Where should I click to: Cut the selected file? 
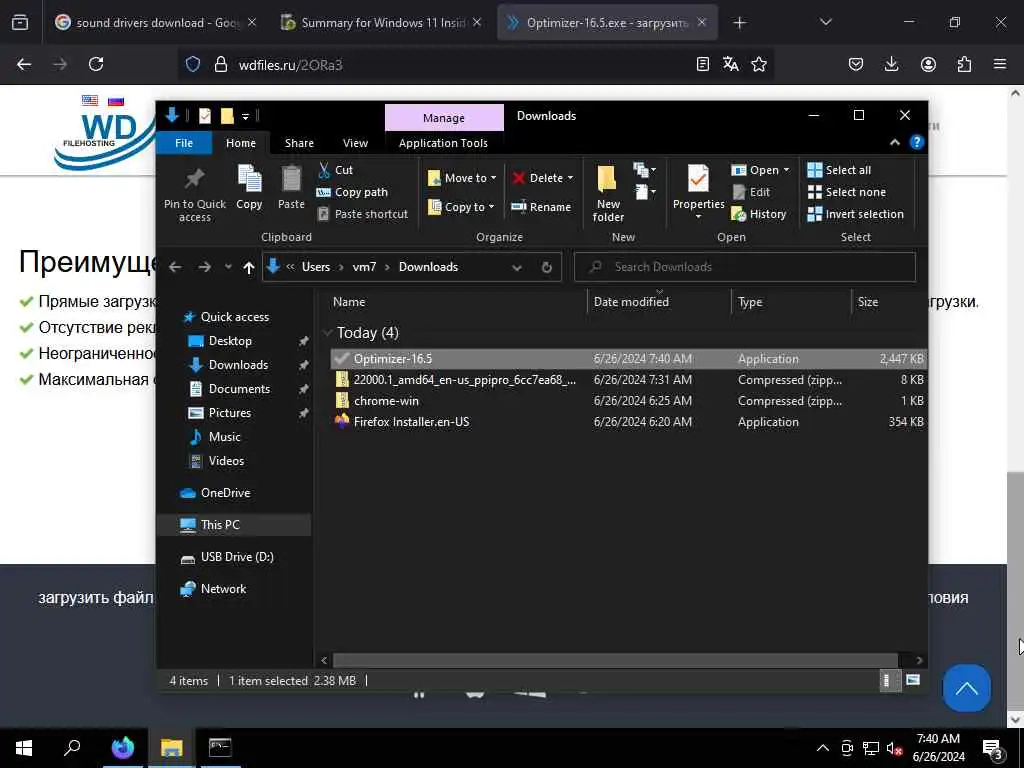click(335, 170)
